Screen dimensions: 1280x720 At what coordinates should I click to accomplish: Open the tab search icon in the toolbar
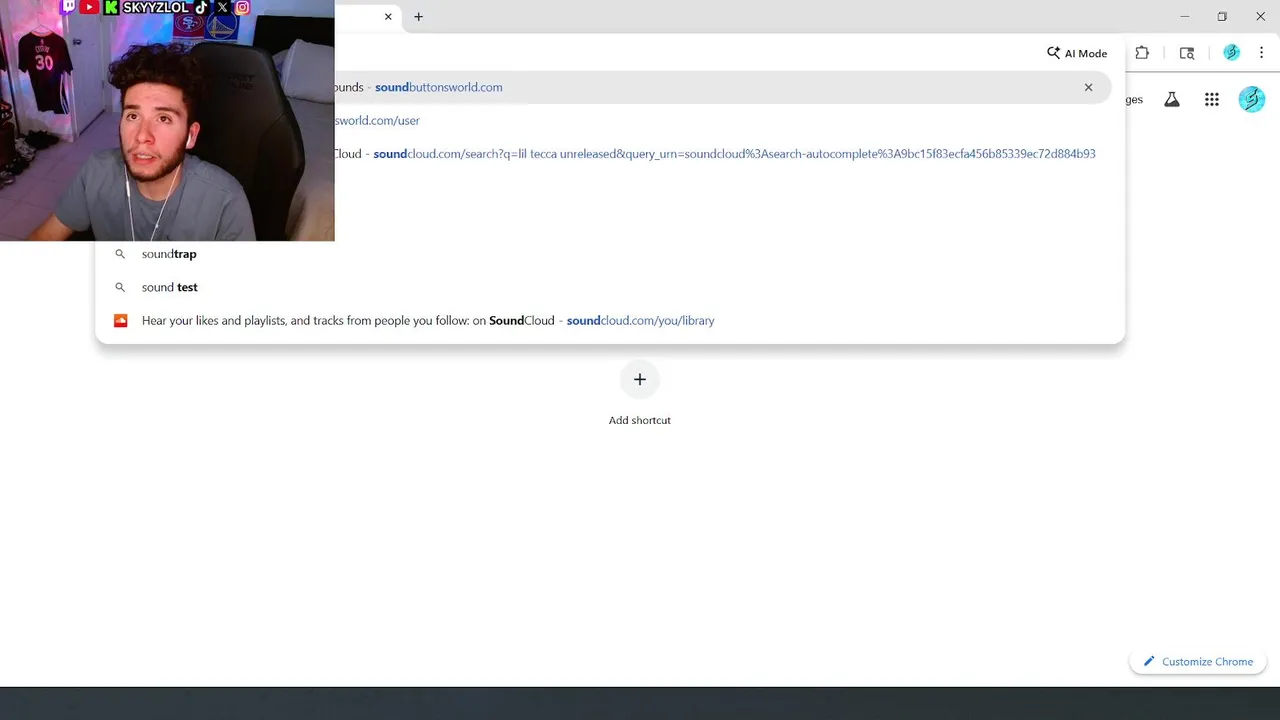(1187, 53)
